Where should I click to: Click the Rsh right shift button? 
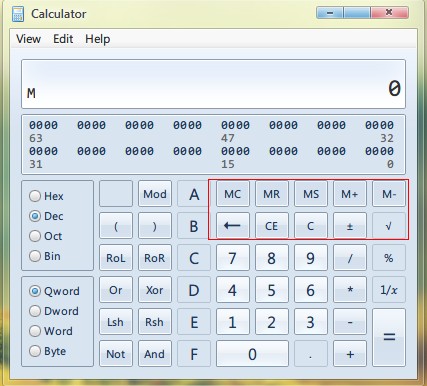(155, 322)
